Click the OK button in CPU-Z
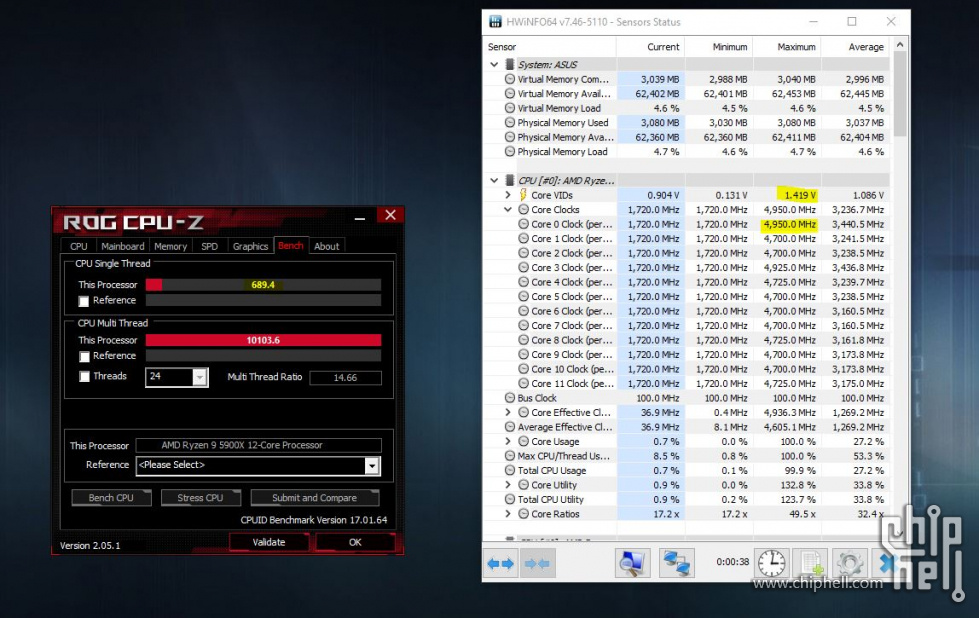The width and height of the screenshot is (979, 618). click(x=355, y=542)
